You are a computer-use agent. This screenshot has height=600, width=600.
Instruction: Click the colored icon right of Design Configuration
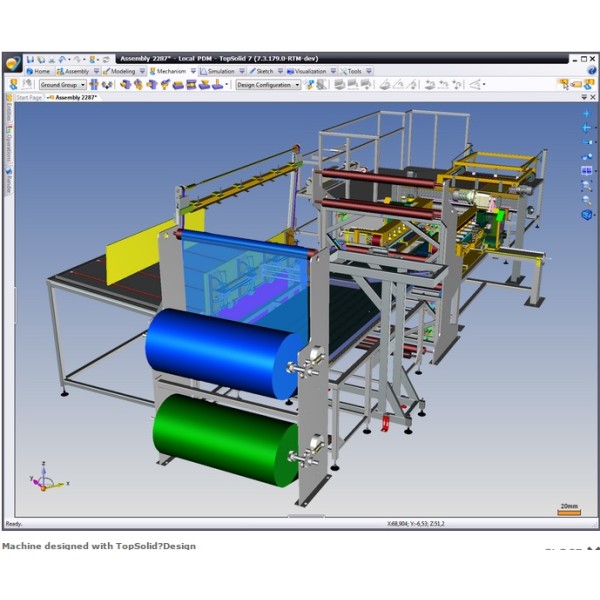pyautogui.click(x=309, y=85)
